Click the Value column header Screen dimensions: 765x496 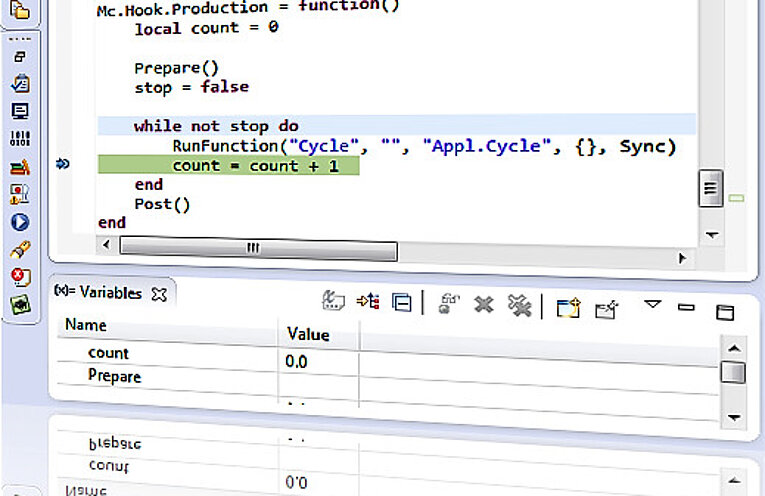coord(308,334)
